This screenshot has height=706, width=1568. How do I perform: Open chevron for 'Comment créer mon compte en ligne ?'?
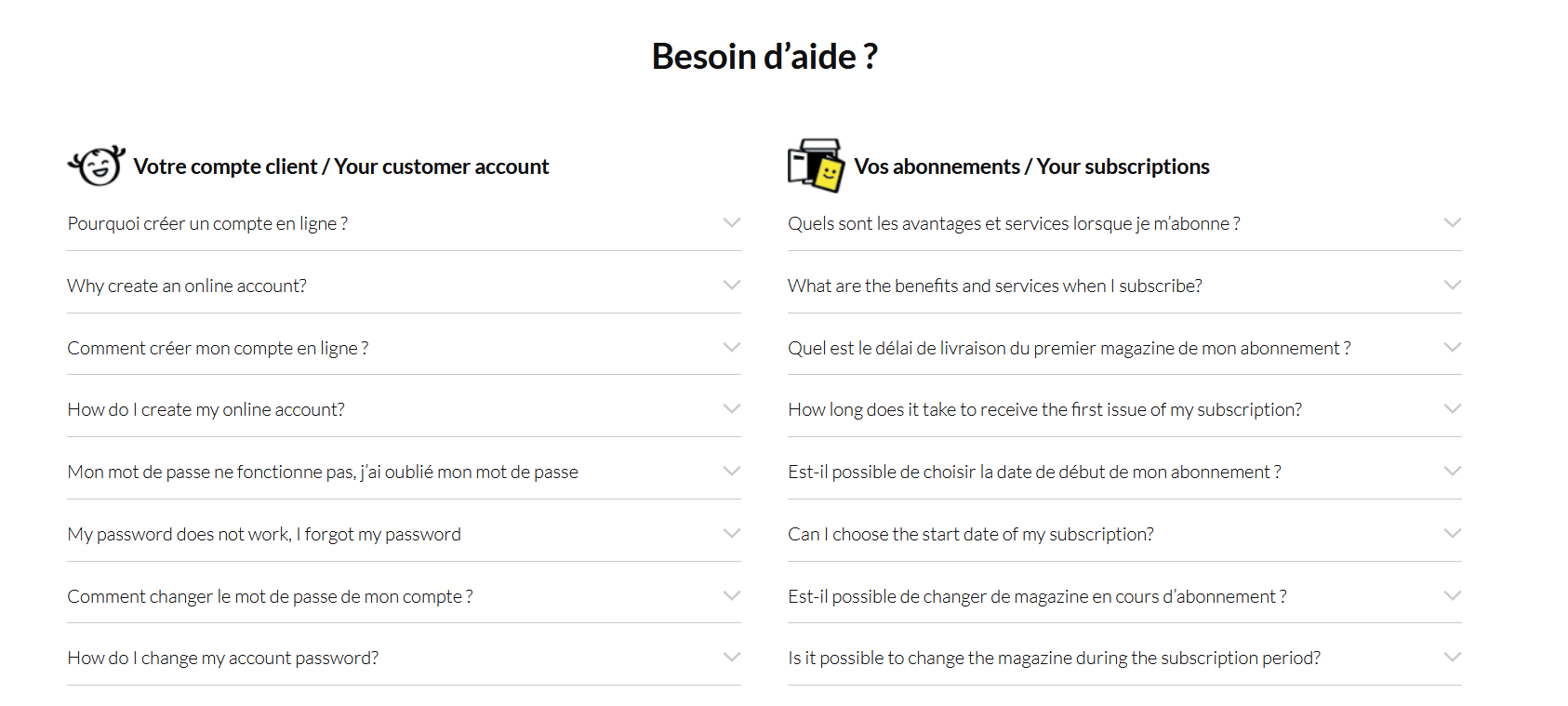732,348
